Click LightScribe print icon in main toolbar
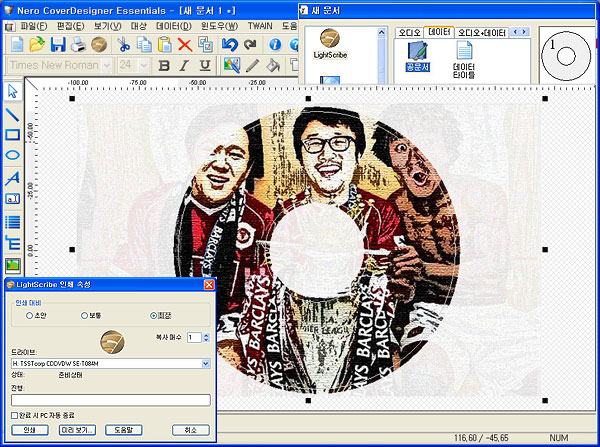Image resolution: width=600 pixels, height=447 pixels. tap(99, 44)
